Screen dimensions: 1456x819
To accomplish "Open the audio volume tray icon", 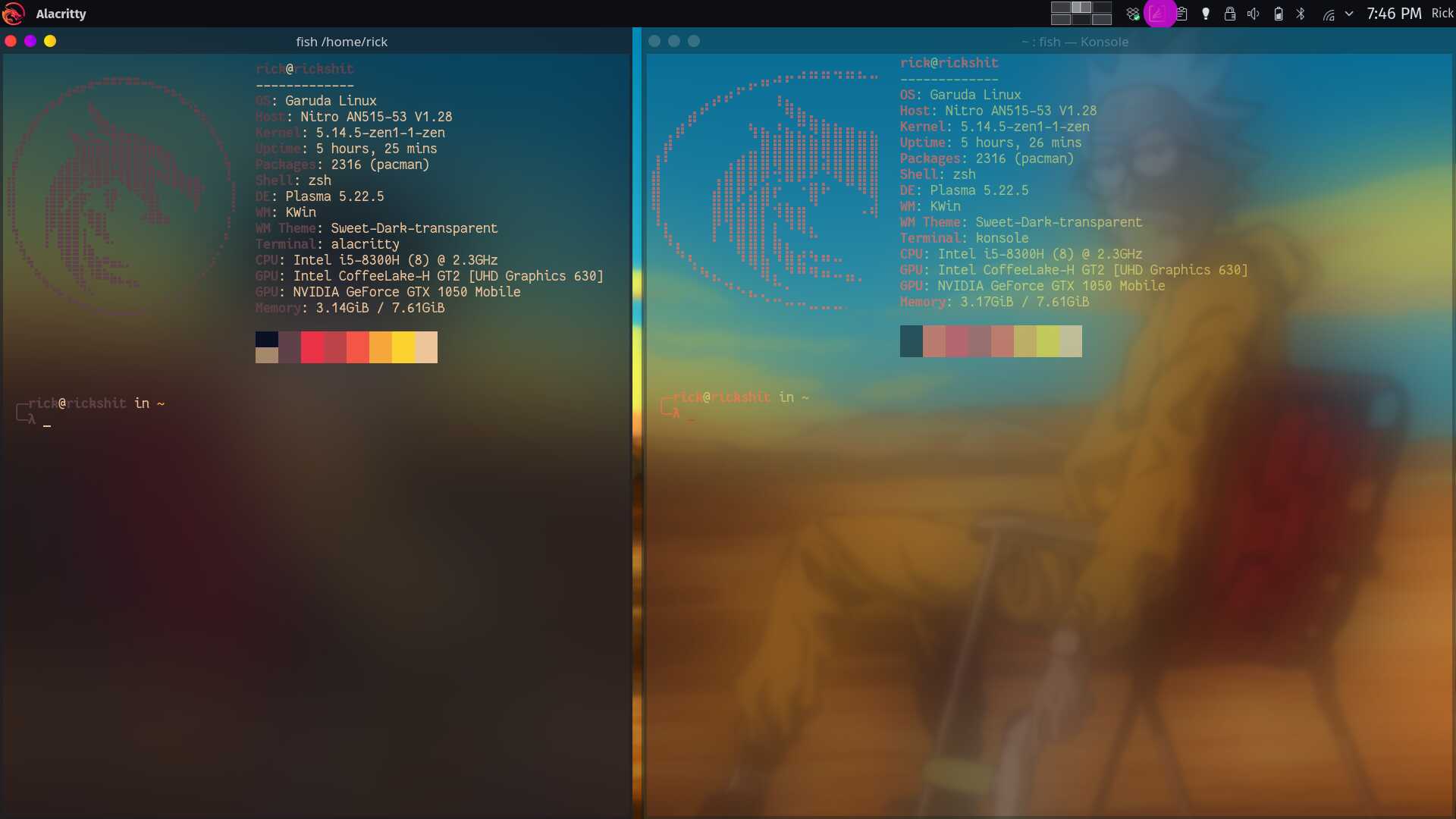I will pos(1254,14).
